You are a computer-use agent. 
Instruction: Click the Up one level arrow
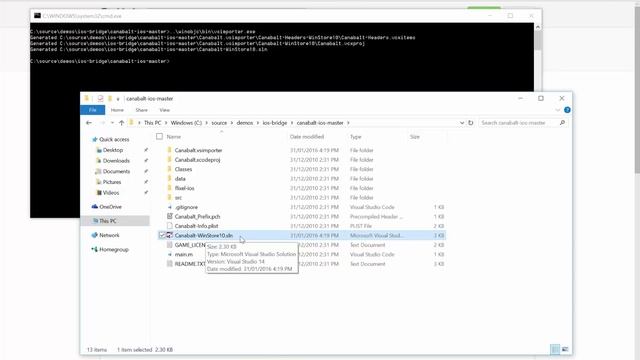[121, 123]
